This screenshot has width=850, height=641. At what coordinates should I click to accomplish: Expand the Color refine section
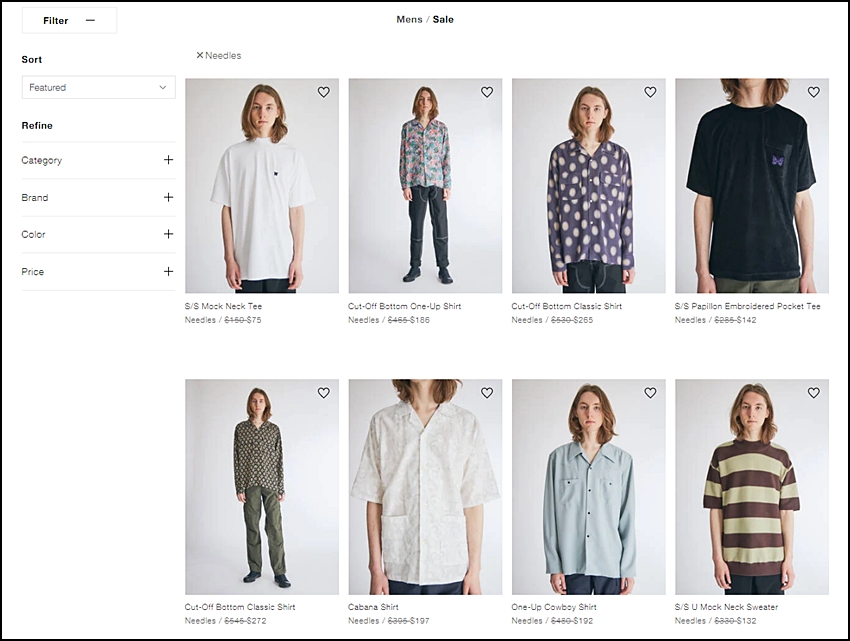[98, 234]
